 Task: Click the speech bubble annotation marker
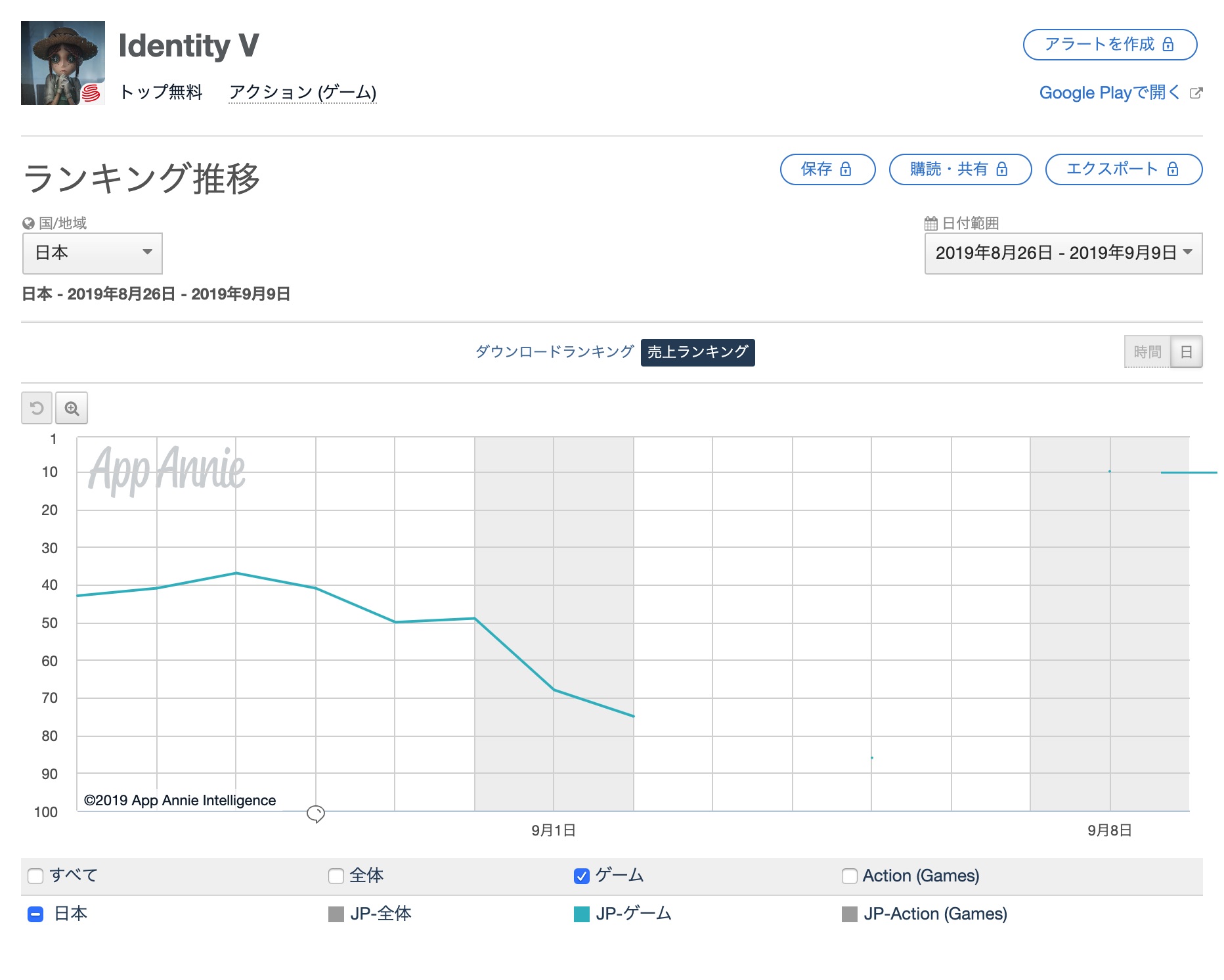pos(316,814)
